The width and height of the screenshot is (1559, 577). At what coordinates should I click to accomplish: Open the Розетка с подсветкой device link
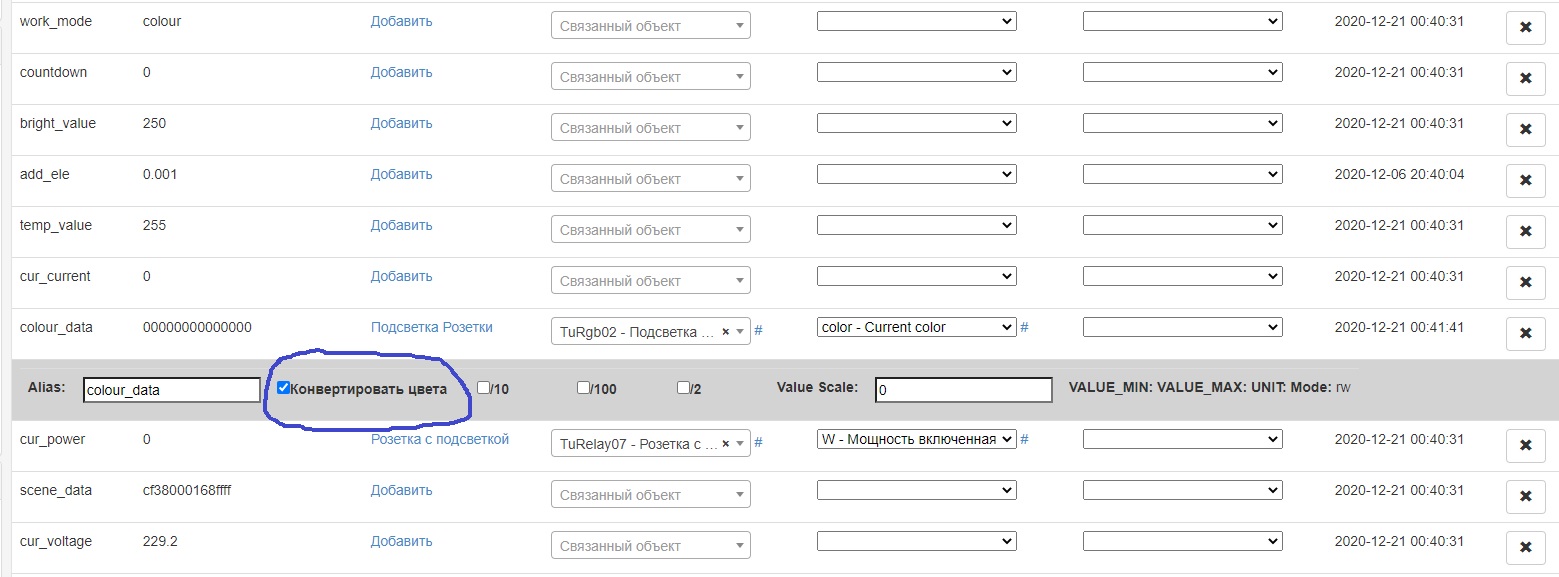point(439,439)
